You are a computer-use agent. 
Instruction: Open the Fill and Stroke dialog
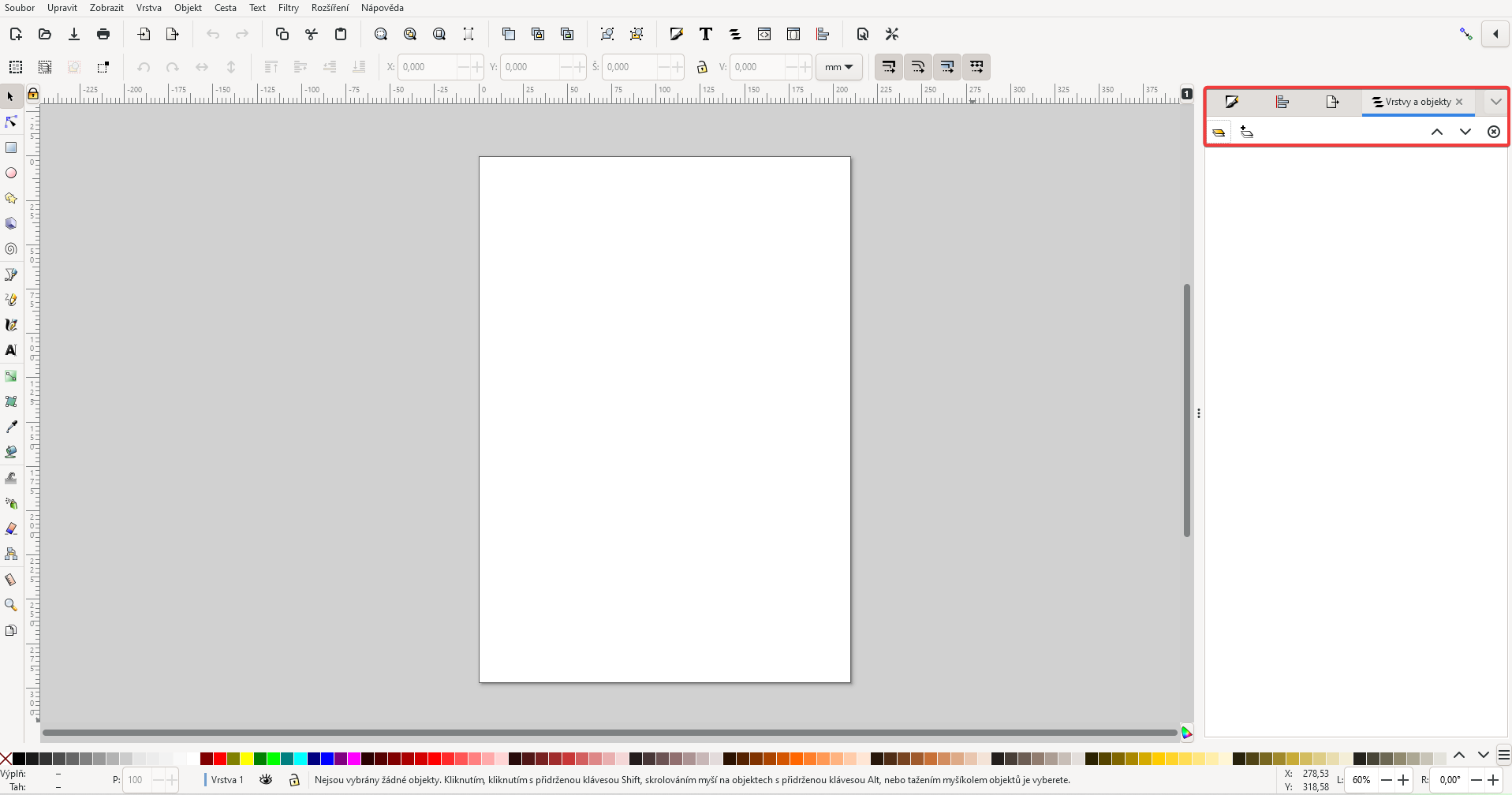coord(677,34)
